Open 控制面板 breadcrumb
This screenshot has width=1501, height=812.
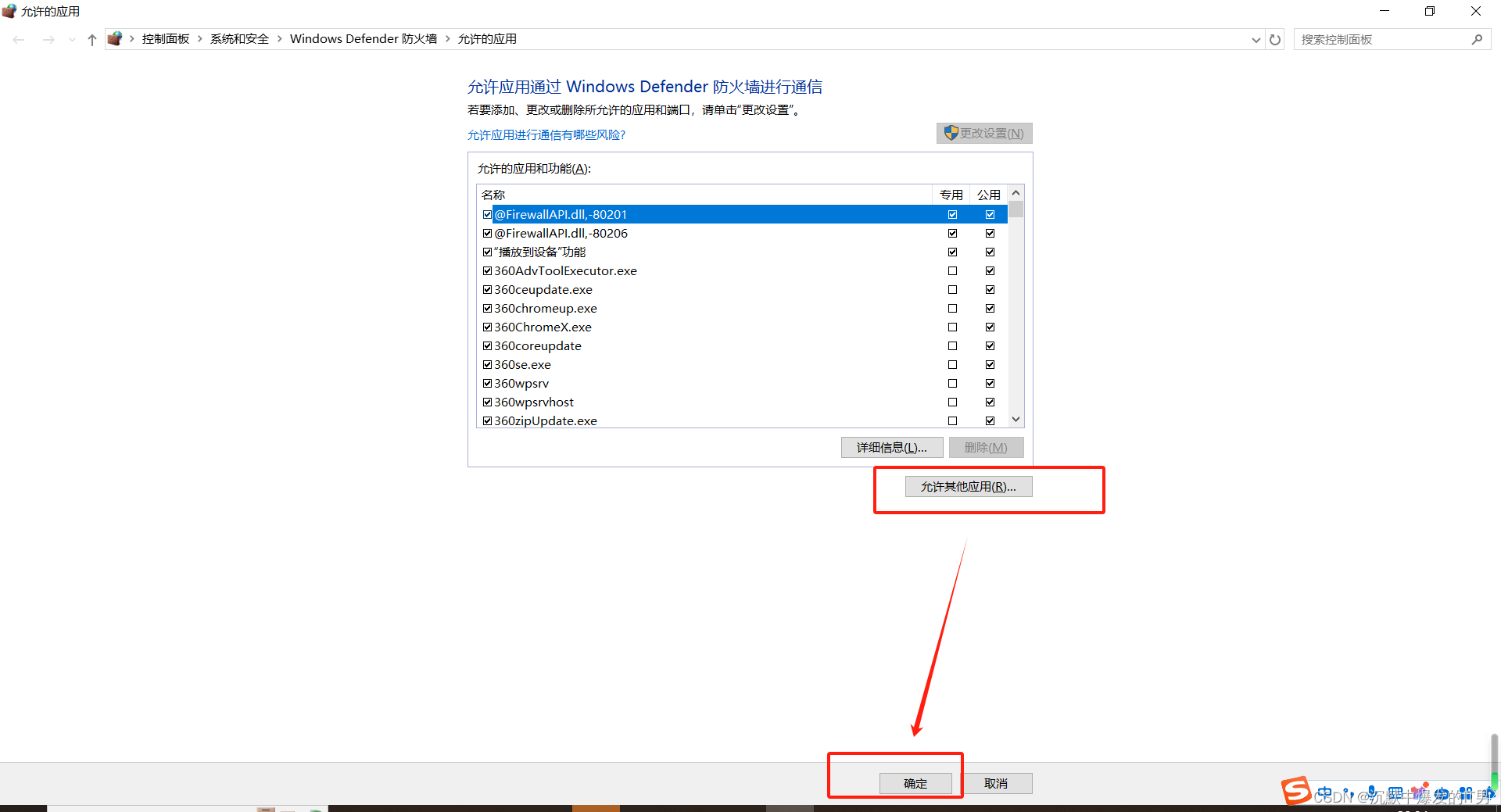[166, 39]
